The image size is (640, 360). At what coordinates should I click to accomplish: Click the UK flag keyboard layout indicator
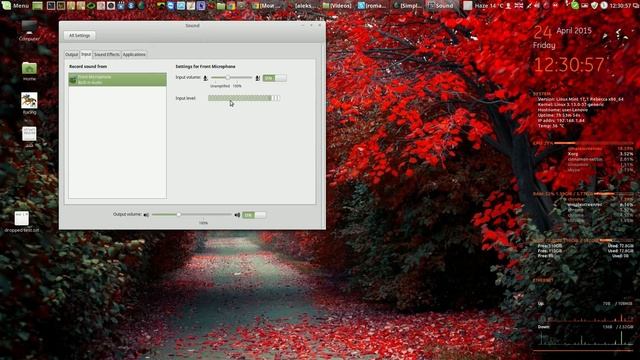[518, 6]
